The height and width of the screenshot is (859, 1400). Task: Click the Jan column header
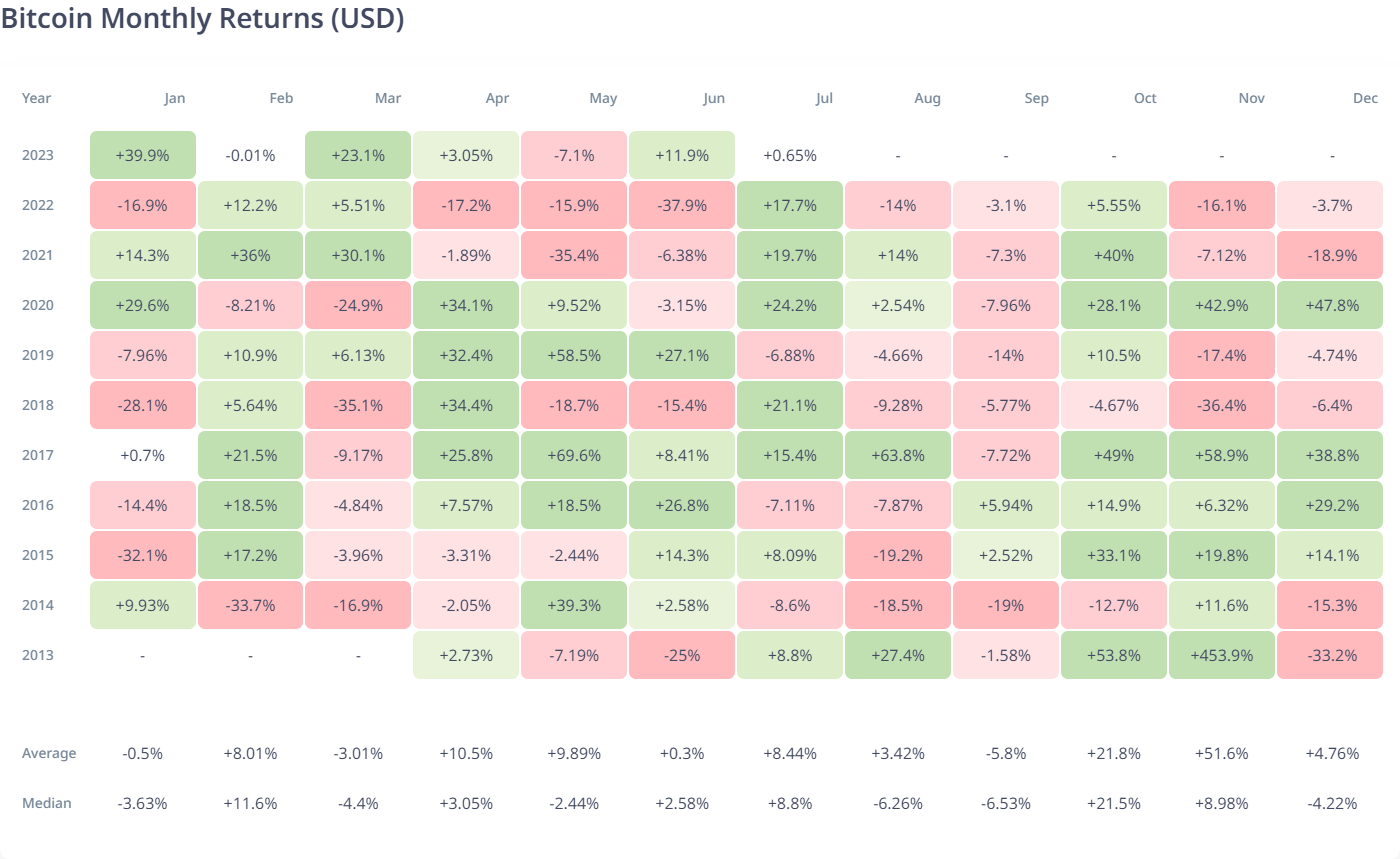click(174, 98)
